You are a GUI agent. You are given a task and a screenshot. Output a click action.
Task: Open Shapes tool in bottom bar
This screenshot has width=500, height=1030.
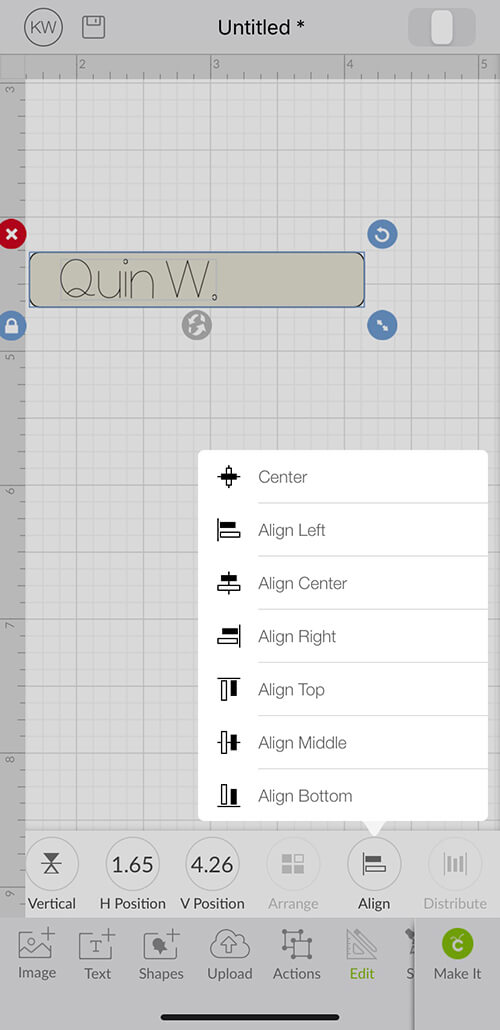click(161, 954)
